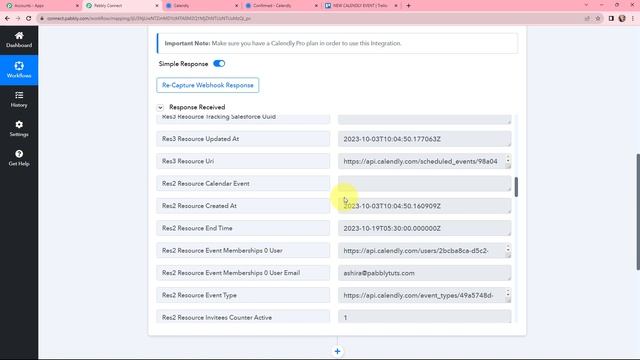Add a new step with the plus icon

(x=337, y=351)
